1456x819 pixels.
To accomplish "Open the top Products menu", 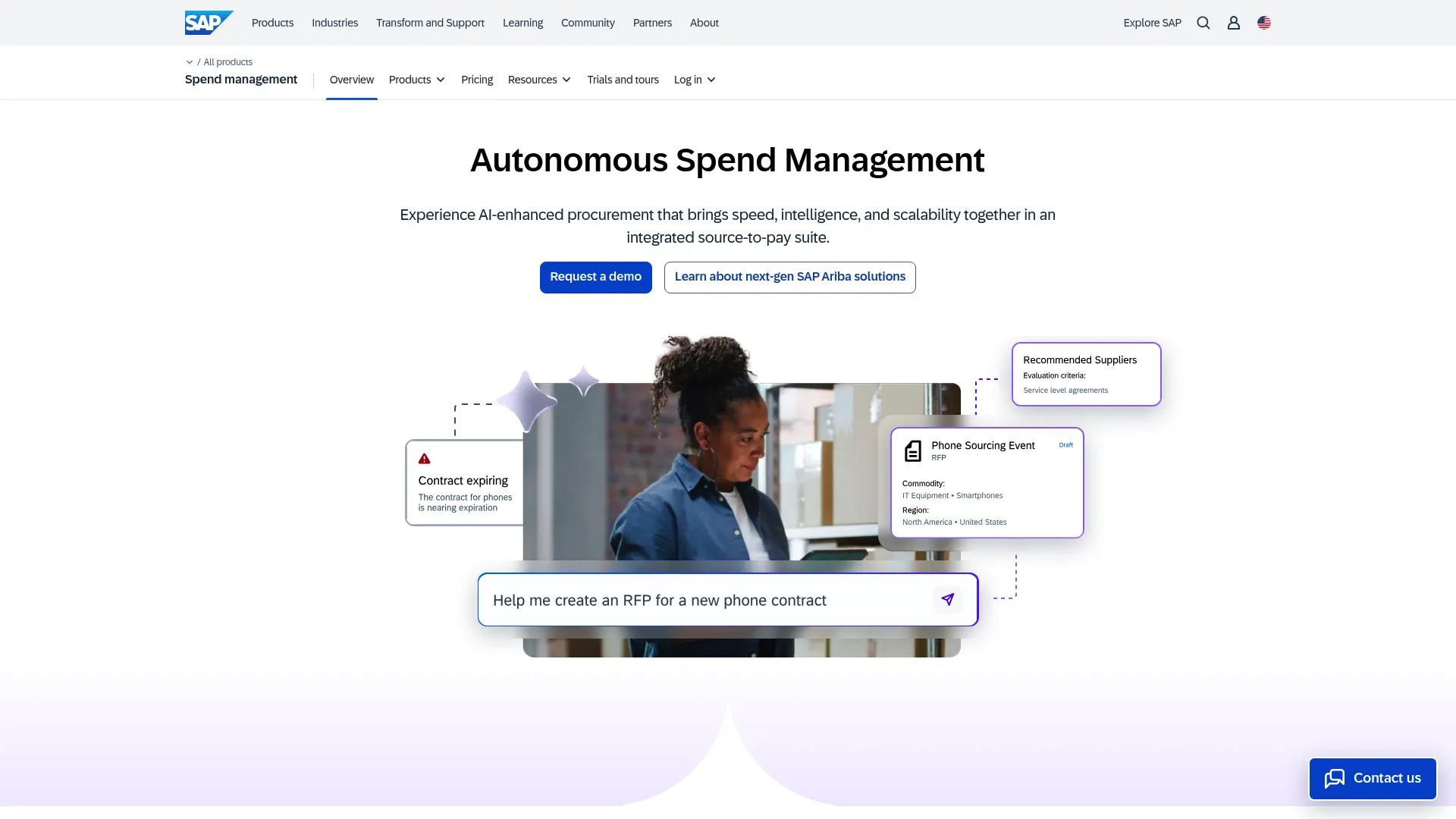I will [x=272, y=23].
